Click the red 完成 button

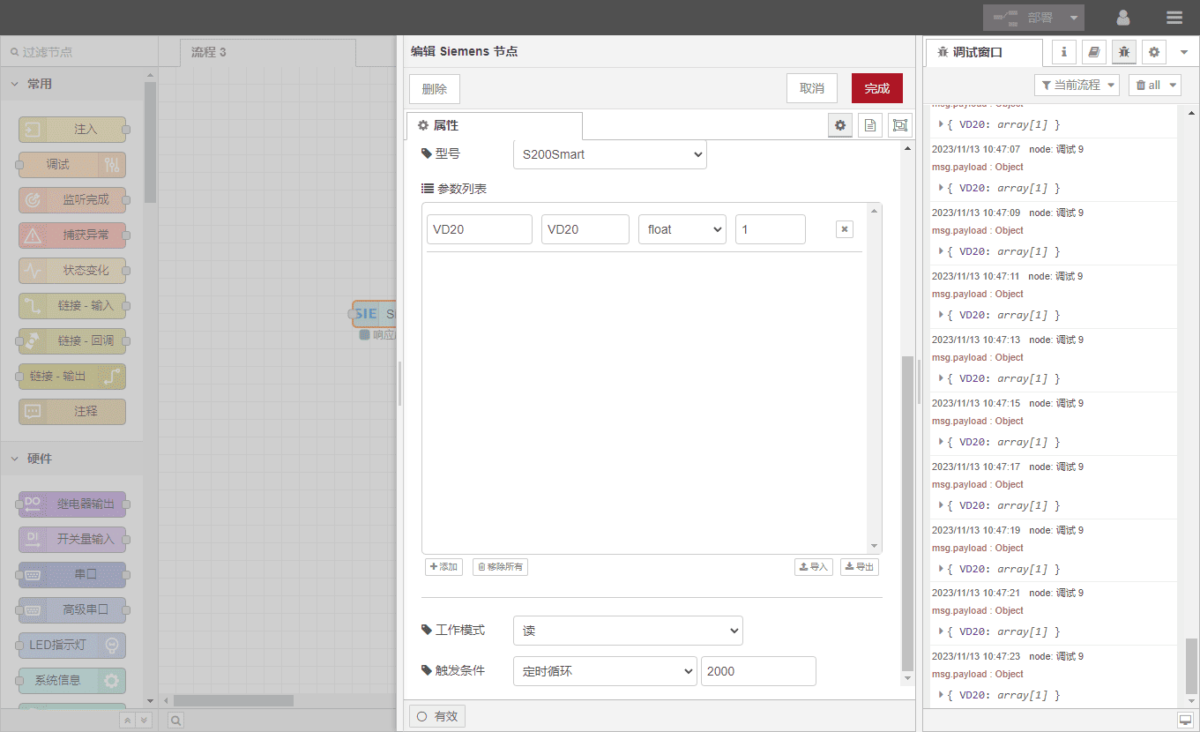pos(876,88)
